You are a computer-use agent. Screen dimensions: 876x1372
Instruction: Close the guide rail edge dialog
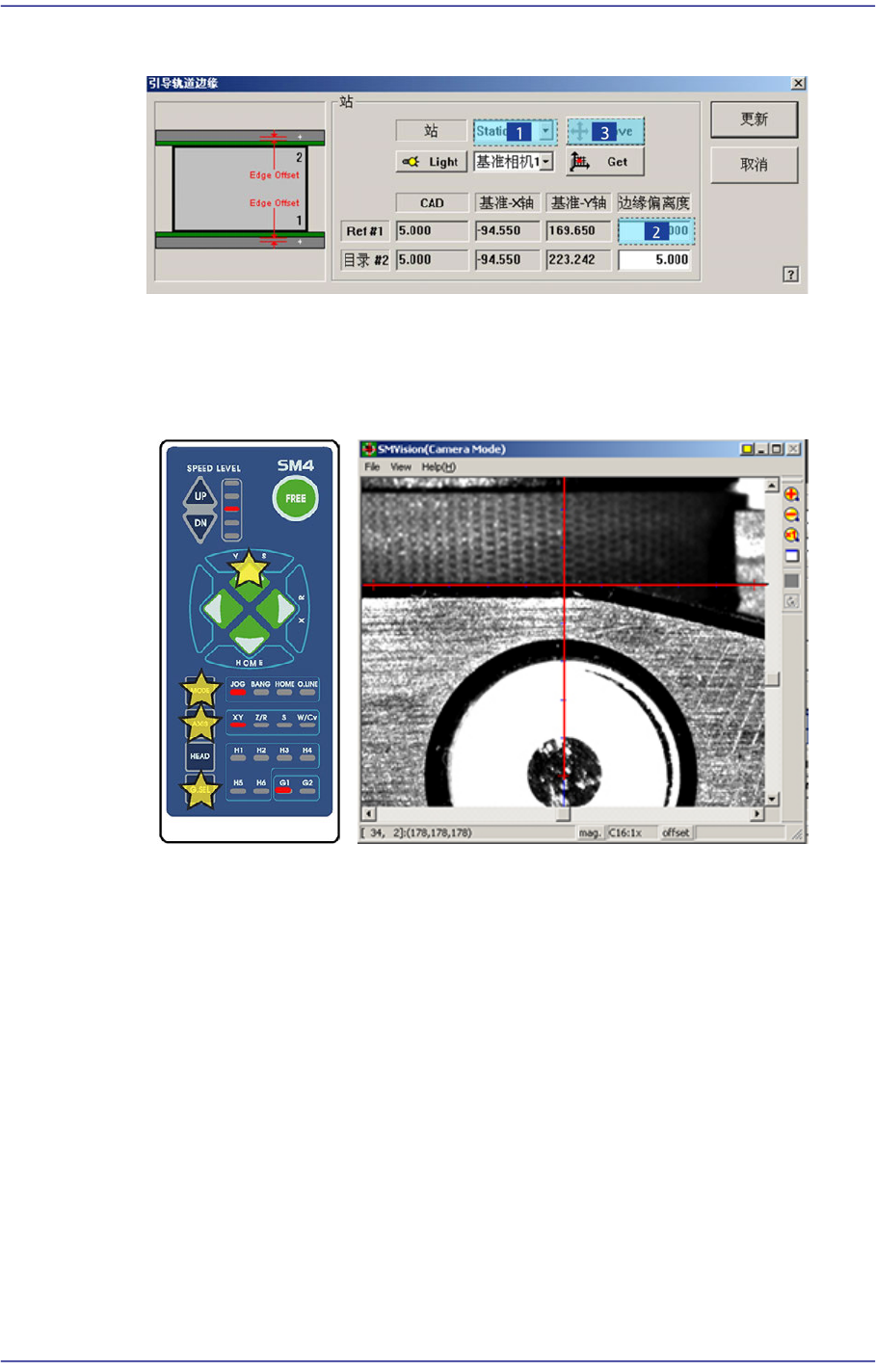click(798, 84)
